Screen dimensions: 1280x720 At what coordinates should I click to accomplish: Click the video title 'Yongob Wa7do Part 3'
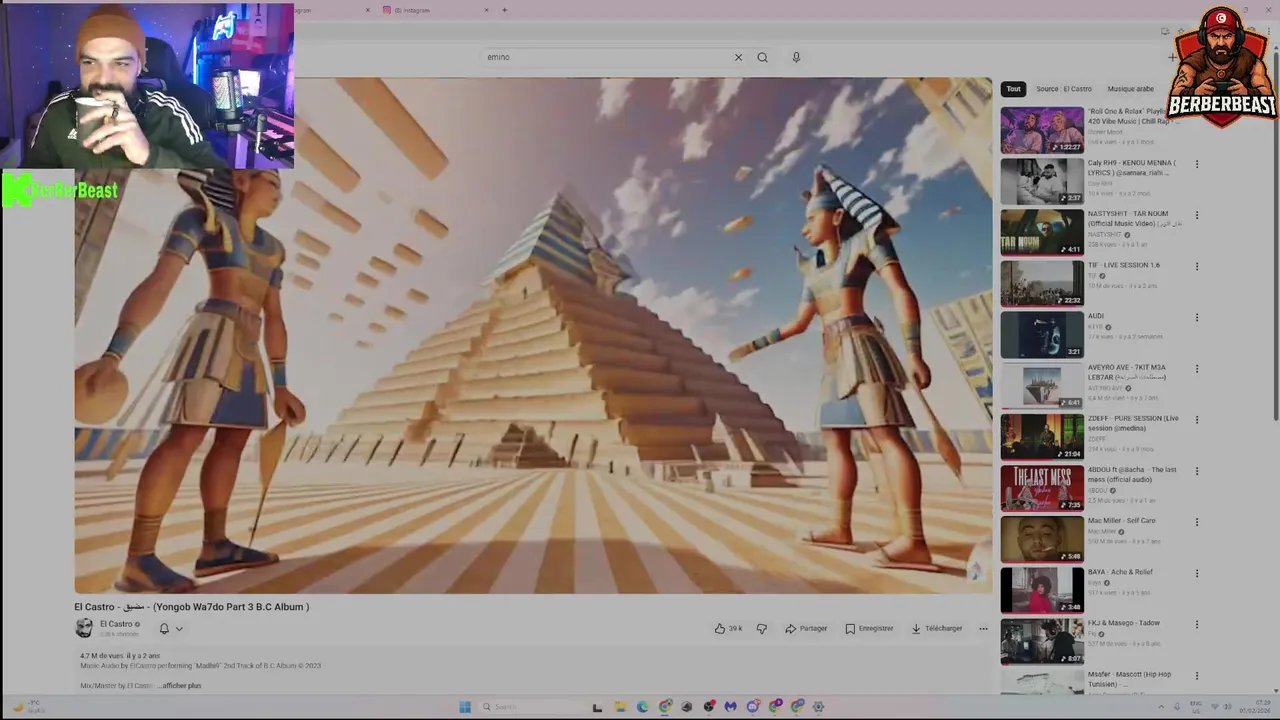pos(191,607)
